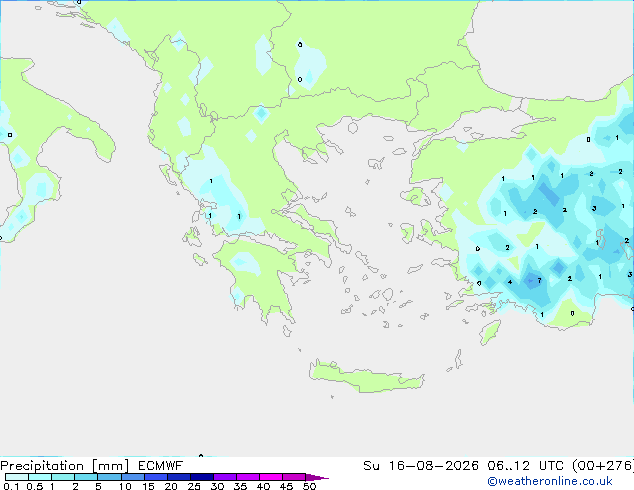Click the 30–35 mm purple legend swatch
The width and height of the screenshot is (634, 490).
coord(224,477)
